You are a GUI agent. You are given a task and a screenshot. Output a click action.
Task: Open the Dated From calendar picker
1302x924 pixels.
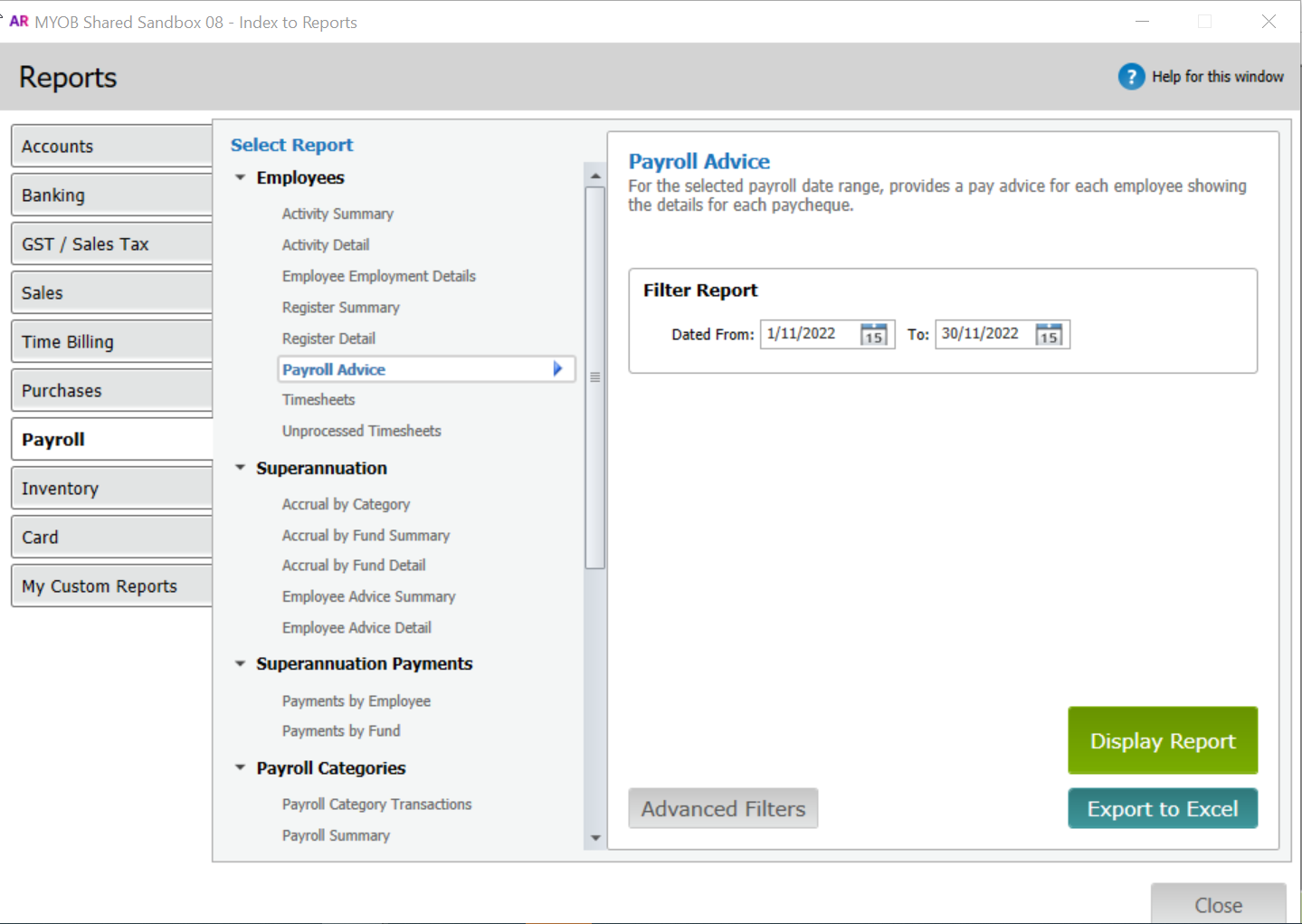click(x=873, y=335)
